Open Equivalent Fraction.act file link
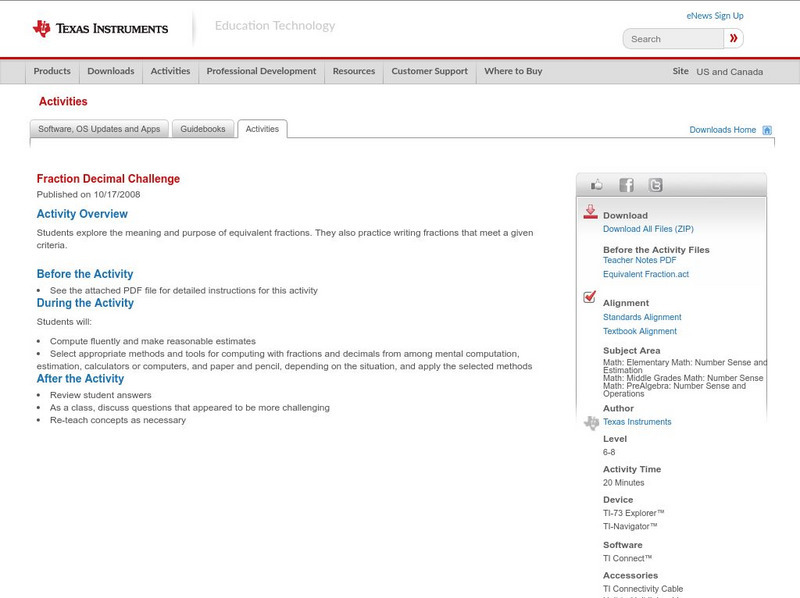This screenshot has width=800, height=598. point(646,275)
